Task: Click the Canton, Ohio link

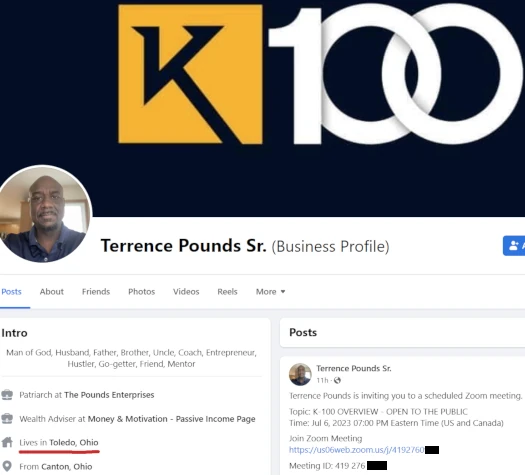Action: (67, 467)
